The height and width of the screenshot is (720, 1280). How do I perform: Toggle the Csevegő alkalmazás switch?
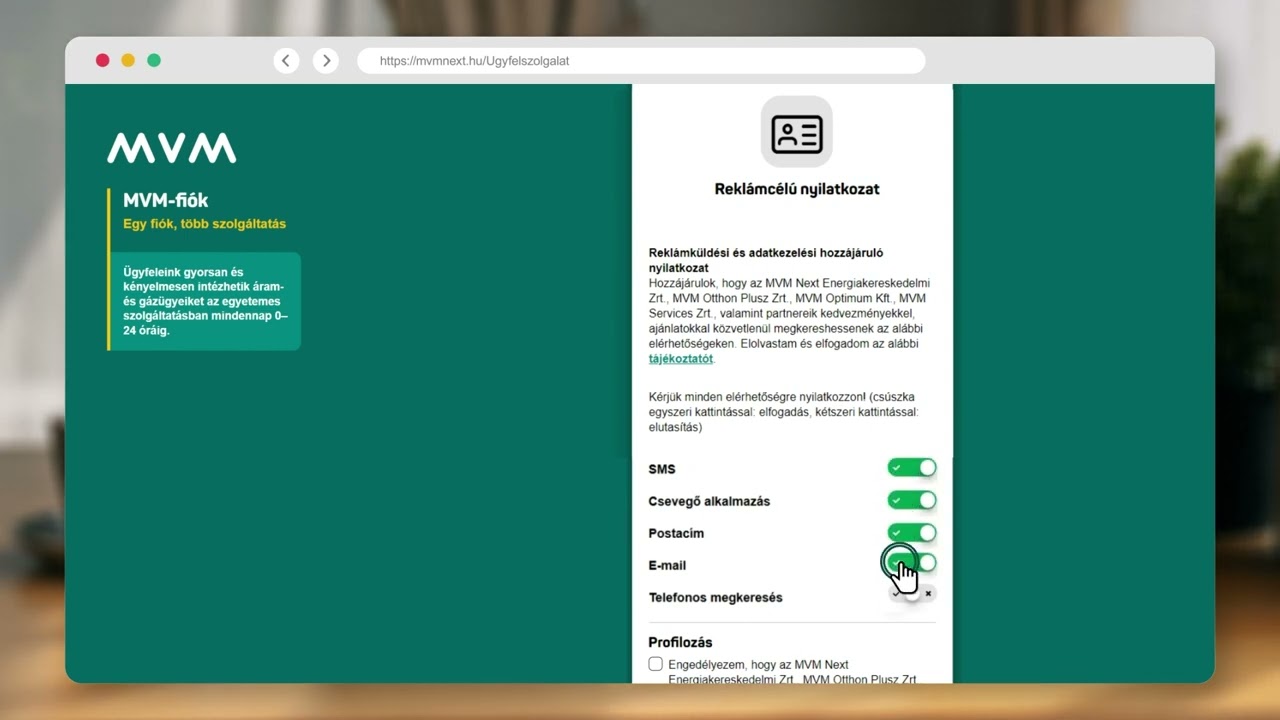coord(912,500)
